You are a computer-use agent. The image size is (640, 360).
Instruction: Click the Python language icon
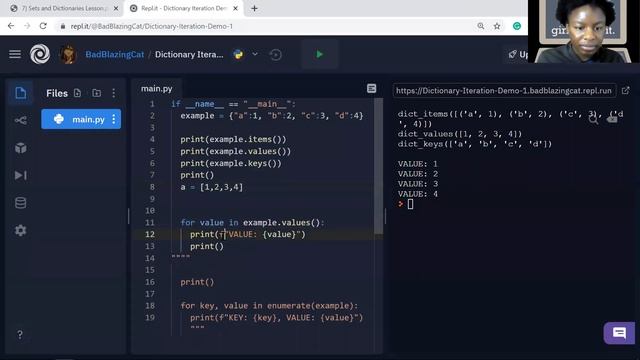pos(238,54)
